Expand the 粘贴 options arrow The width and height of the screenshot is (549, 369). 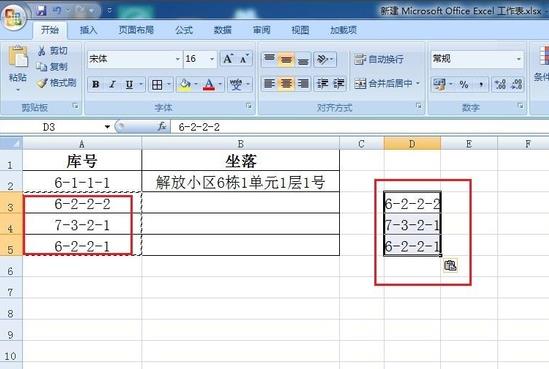pos(18,90)
